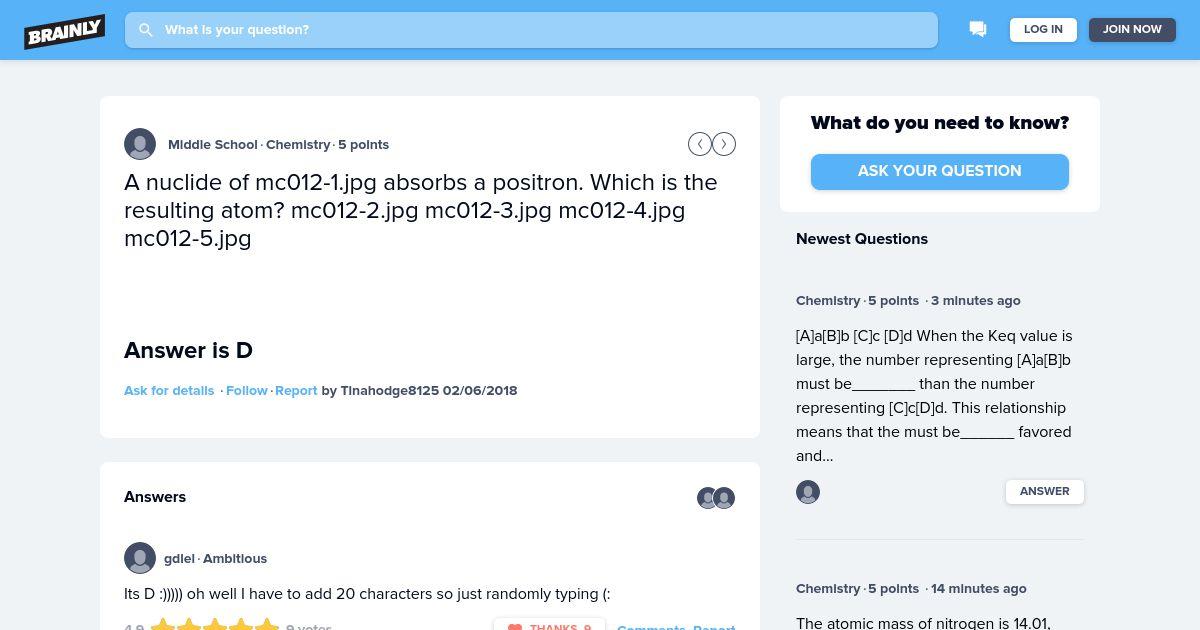
Task: Open Chemistry link on 14 minutes ago question
Action: coord(828,589)
